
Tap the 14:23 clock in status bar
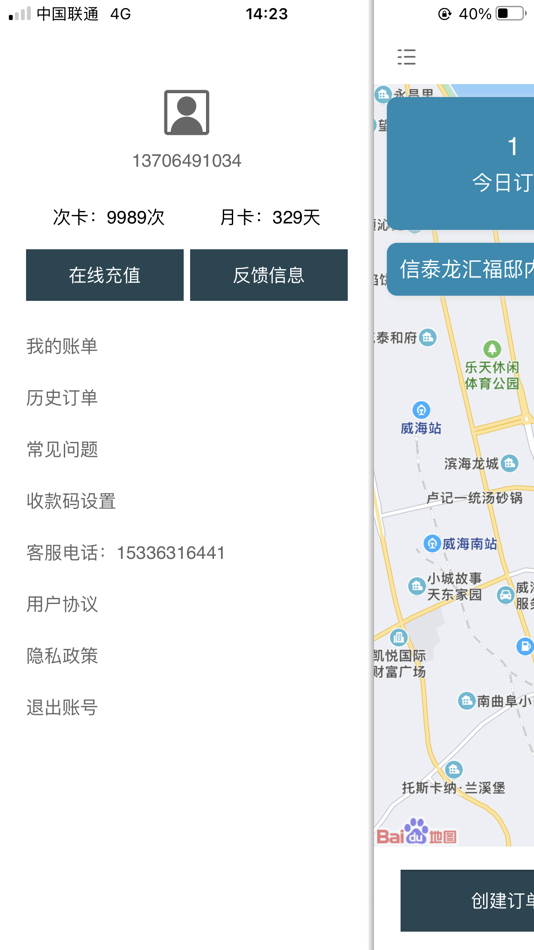point(267,14)
